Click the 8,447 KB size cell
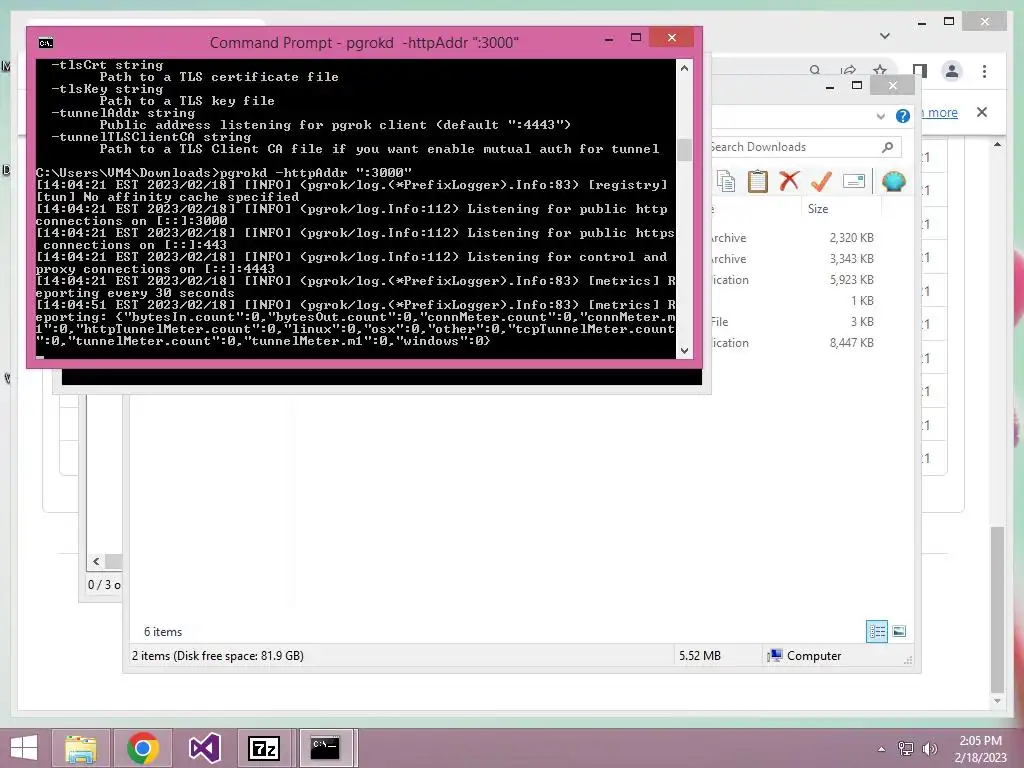This screenshot has height=768, width=1024. [x=852, y=342]
